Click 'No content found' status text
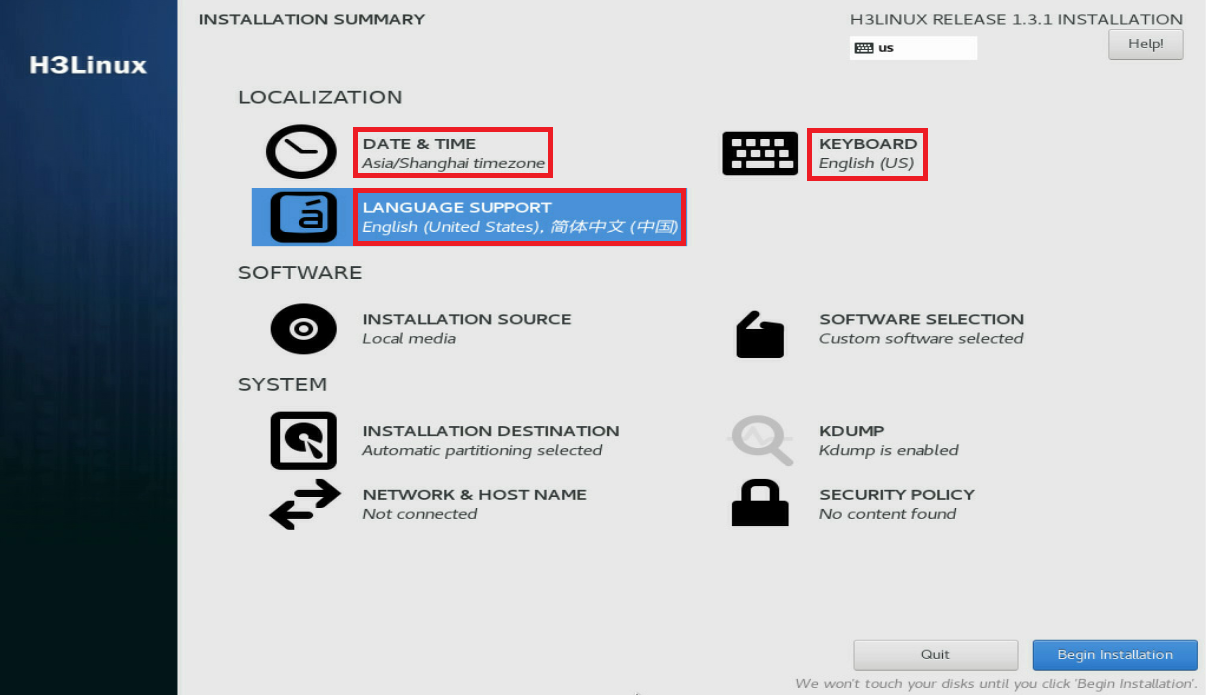This screenshot has width=1206, height=695. (x=888, y=514)
